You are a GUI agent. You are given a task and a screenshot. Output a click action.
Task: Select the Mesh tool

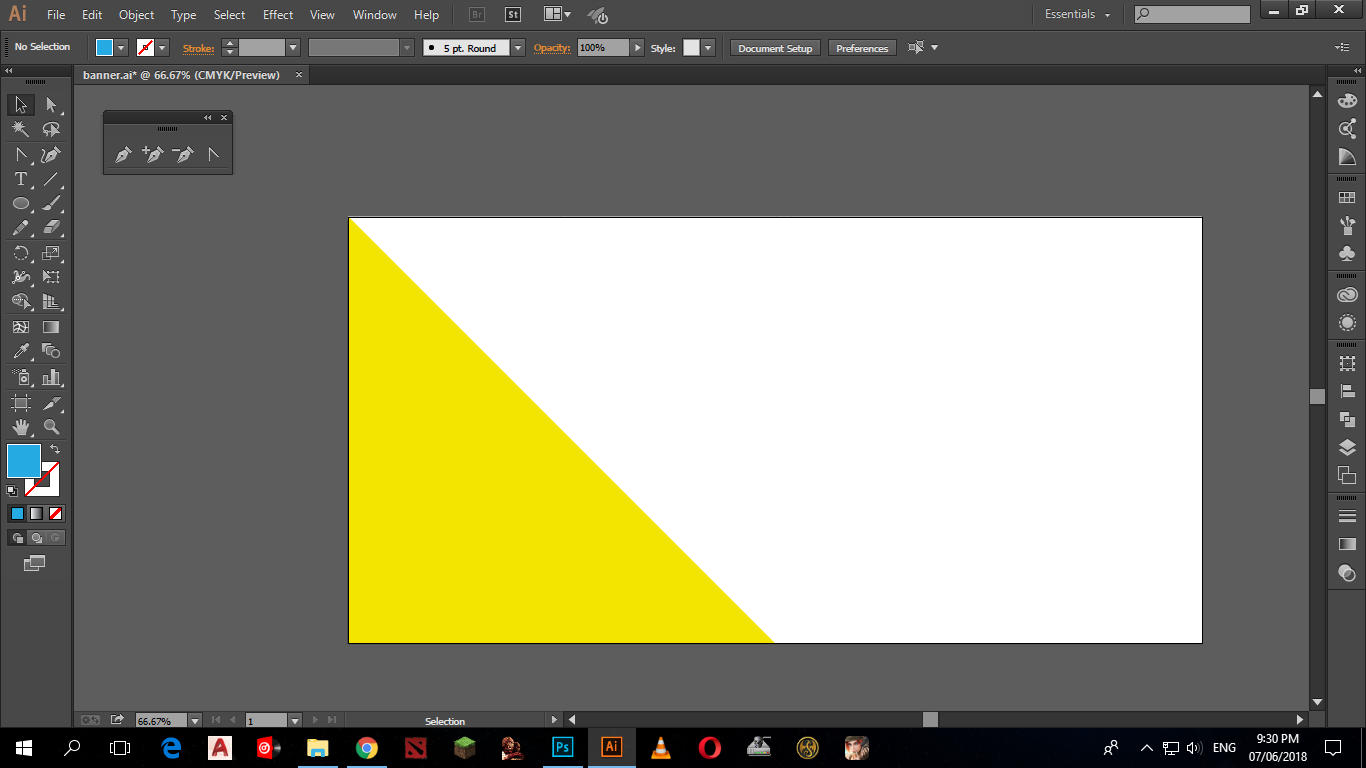21,327
